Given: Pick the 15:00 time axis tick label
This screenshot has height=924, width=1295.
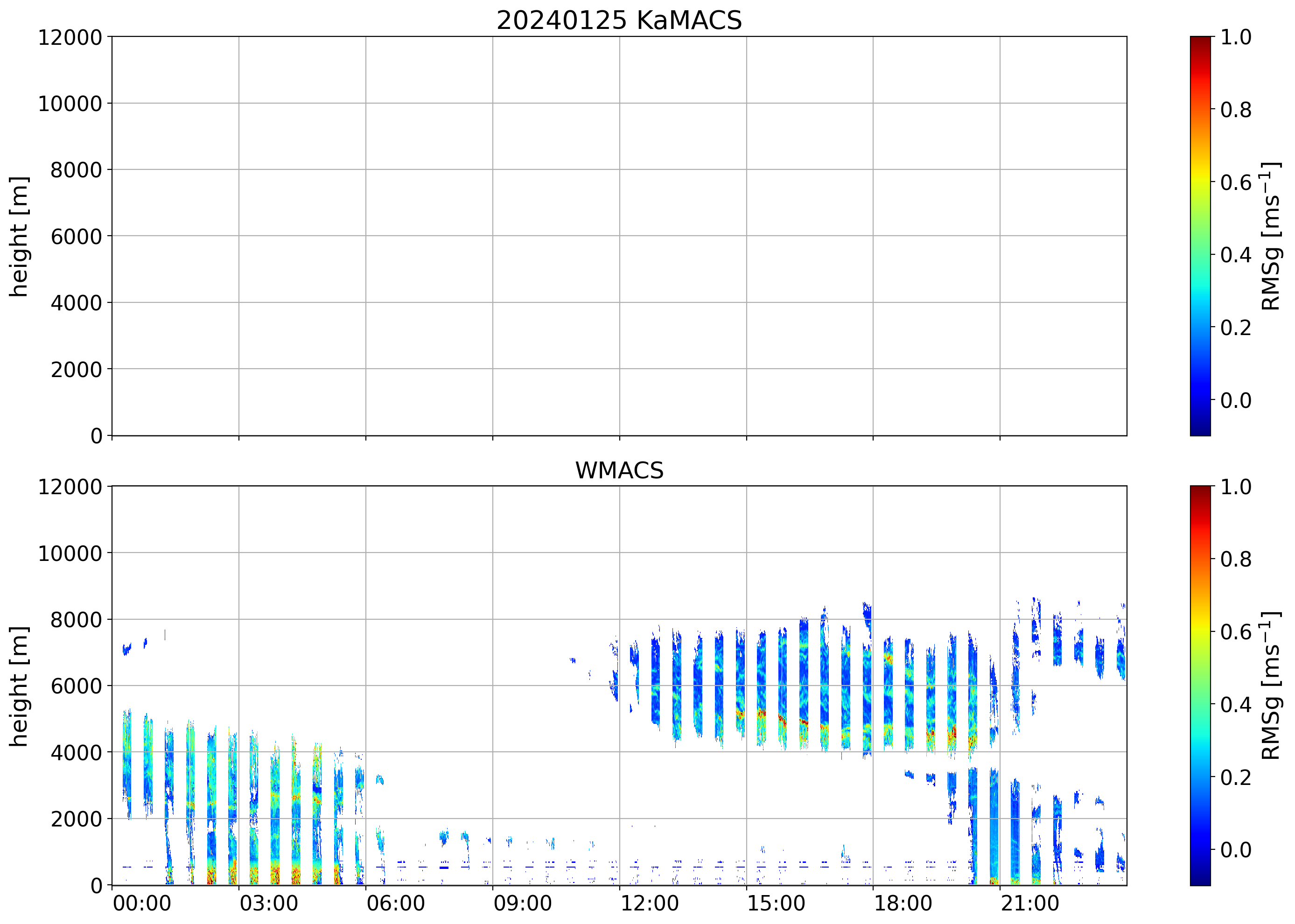Looking at the screenshot, I should pos(776,903).
